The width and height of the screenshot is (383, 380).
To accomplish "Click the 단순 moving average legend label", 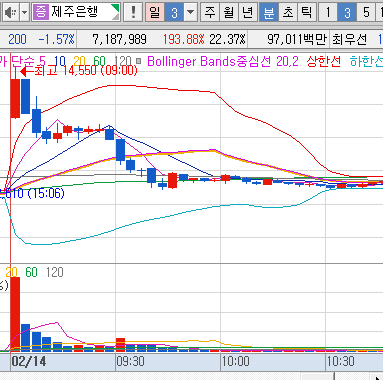I will pyautogui.click(x=24, y=61).
